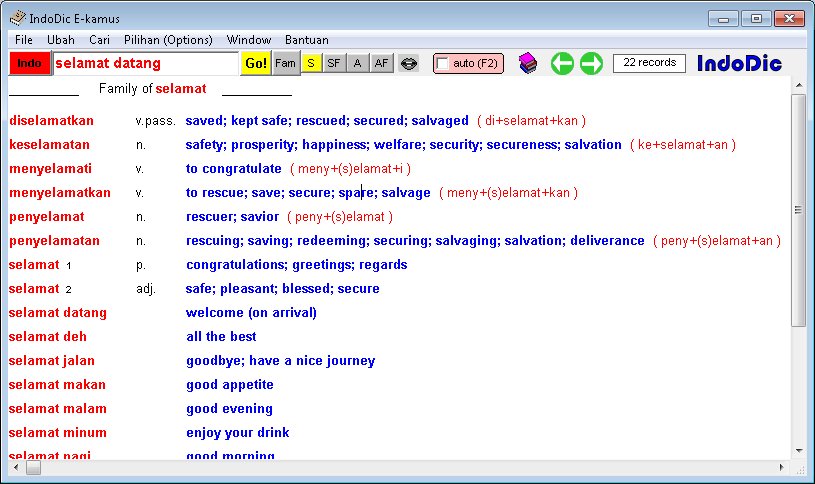The width and height of the screenshot is (815, 484).
Task: Toggle the auto (F2) checkbox
Action: tap(443, 63)
